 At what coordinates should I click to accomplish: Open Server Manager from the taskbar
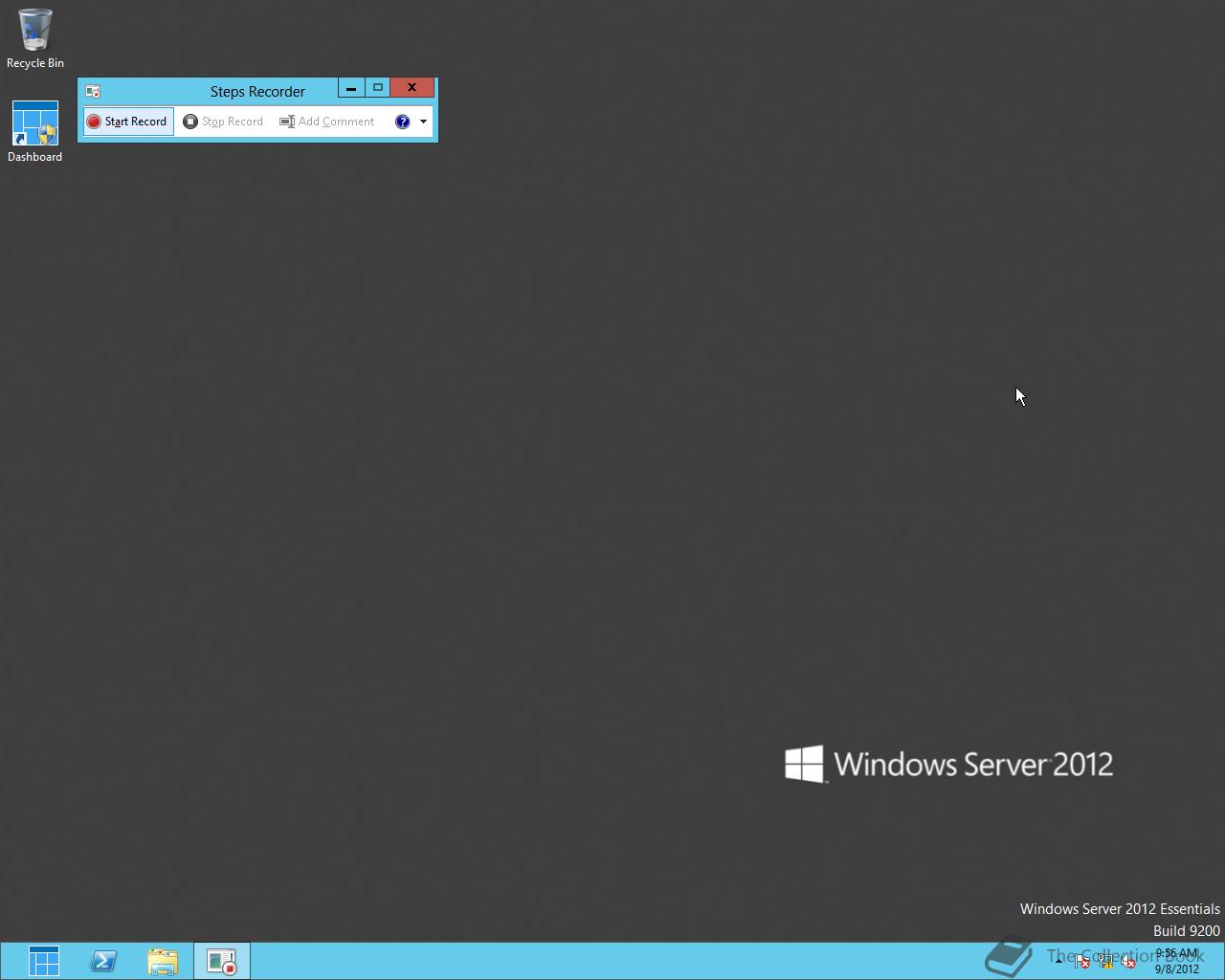point(44,961)
